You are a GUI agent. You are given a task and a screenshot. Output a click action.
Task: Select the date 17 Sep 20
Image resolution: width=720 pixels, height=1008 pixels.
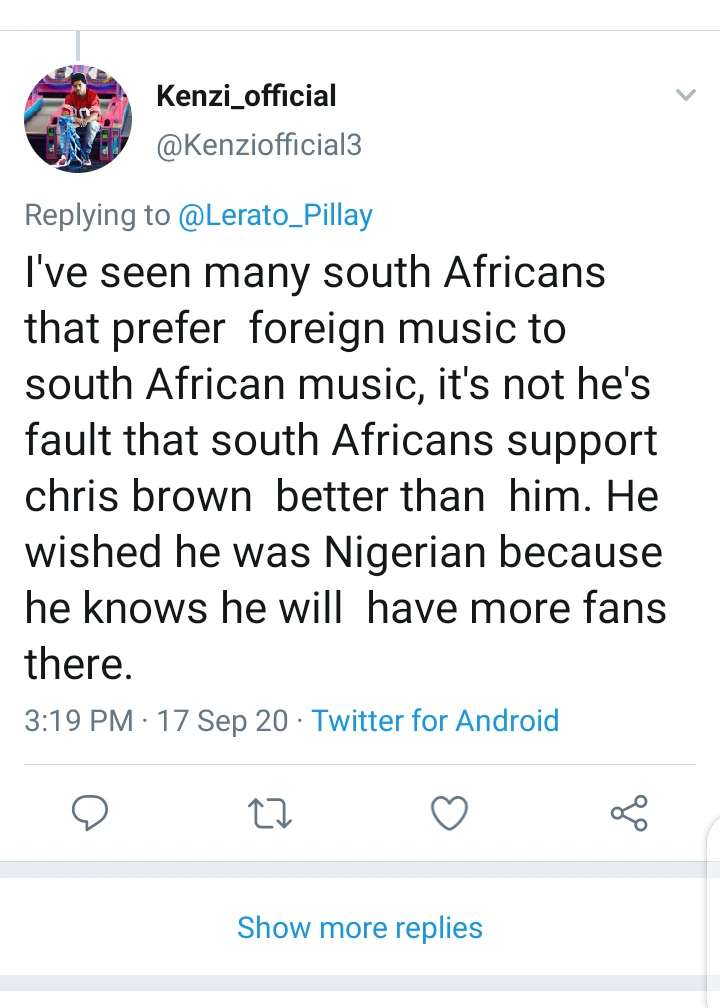coord(223,720)
